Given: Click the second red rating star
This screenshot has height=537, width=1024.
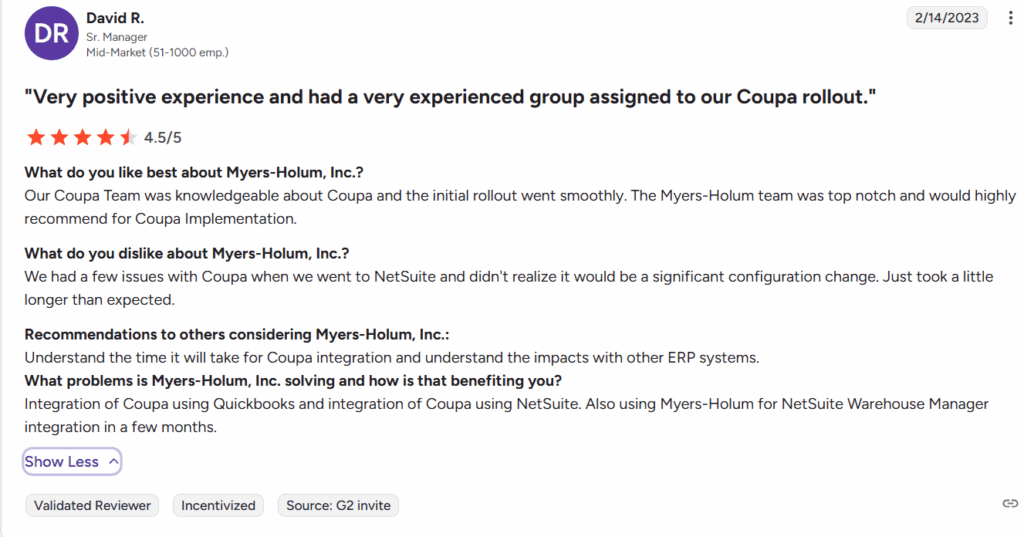Looking at the screenshot, I should pos(59,138).
